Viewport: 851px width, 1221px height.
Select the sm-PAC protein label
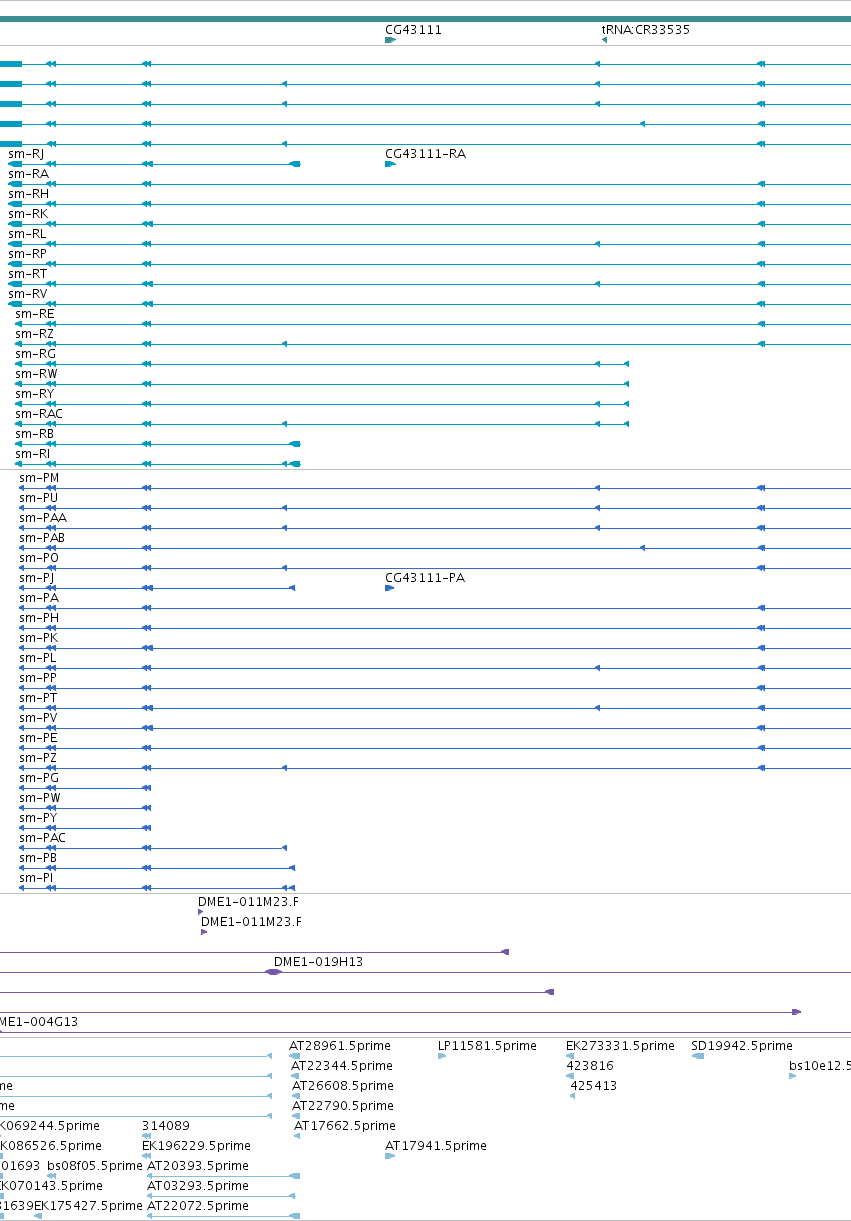(x=43, y=838)
